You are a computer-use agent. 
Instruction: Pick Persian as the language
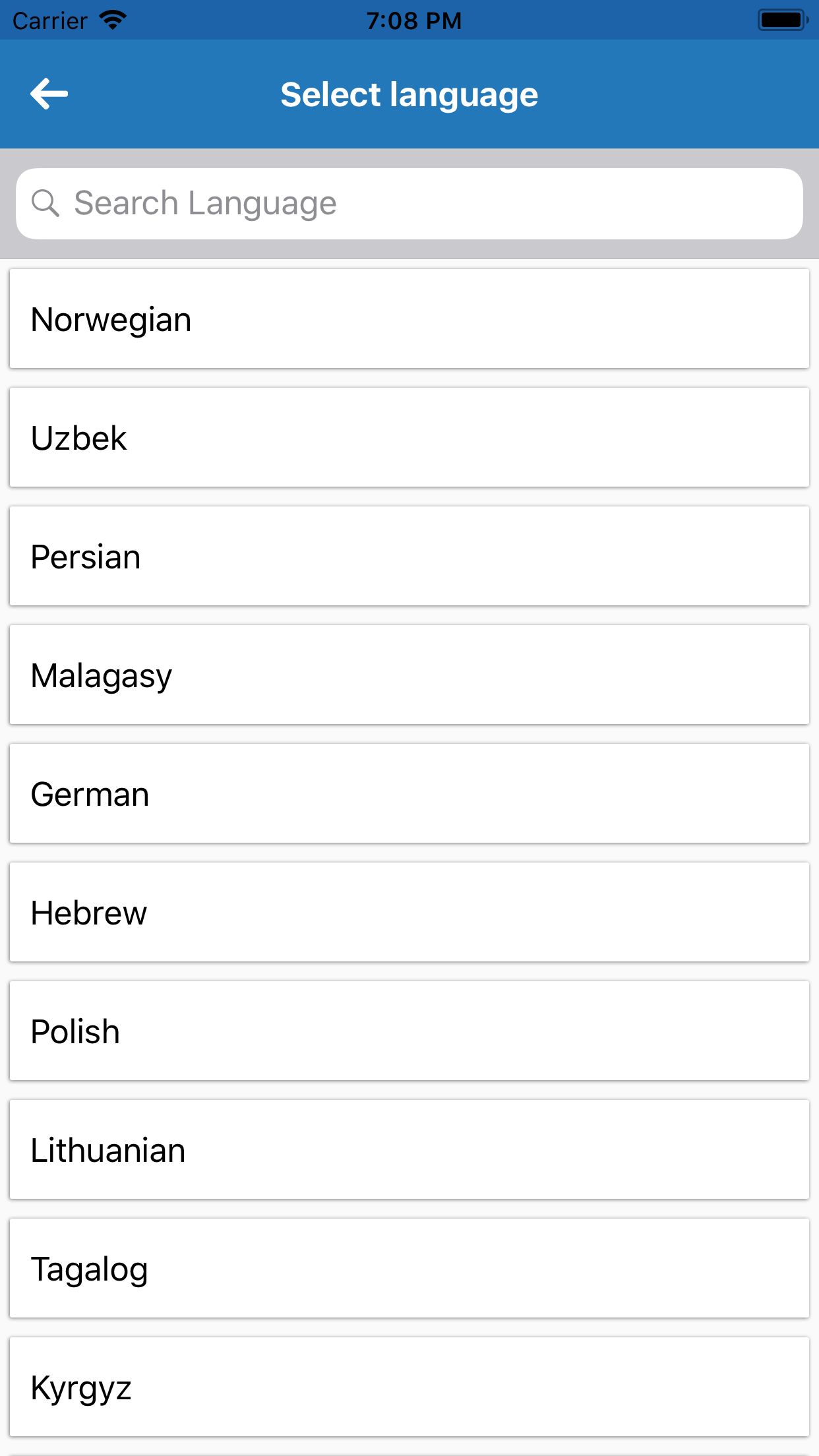(409, 557)
